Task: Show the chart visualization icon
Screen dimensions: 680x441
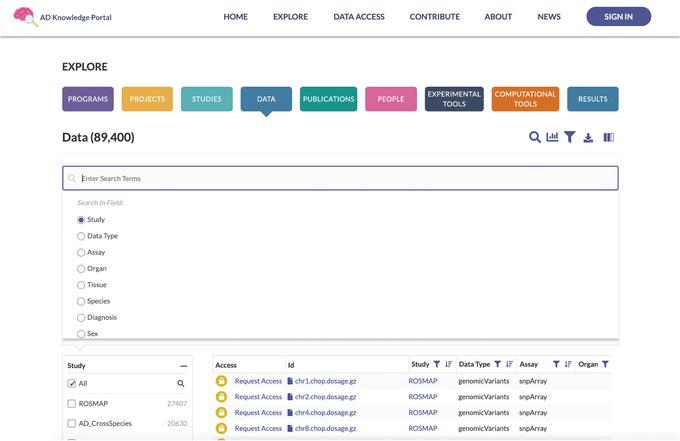Action: point(552,137)
